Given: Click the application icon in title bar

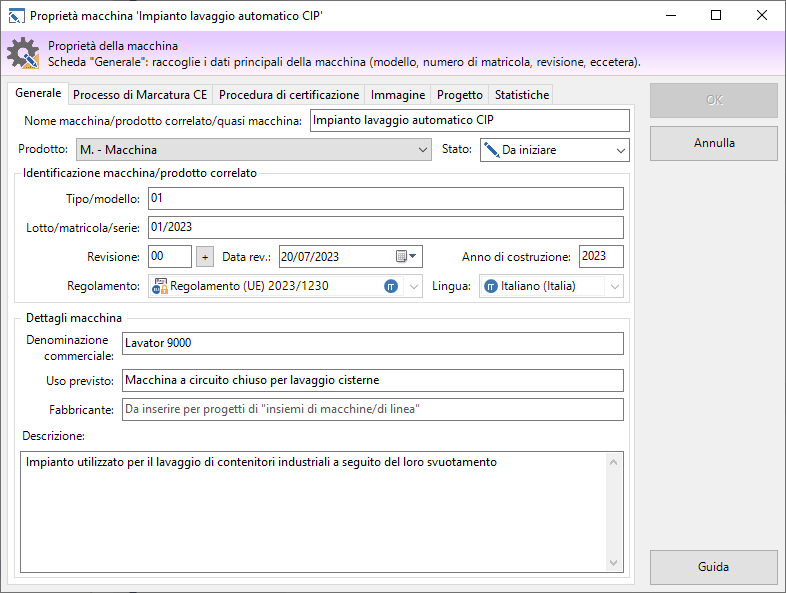Looking at the screenshot, I should [16, 16].
